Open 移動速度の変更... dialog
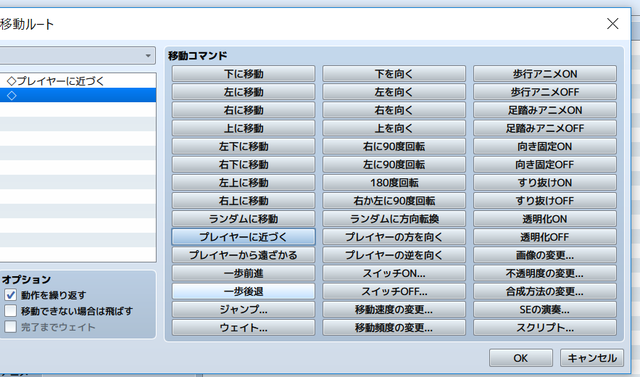The height and width of the screenshot is (377, 640). [394, 309]
